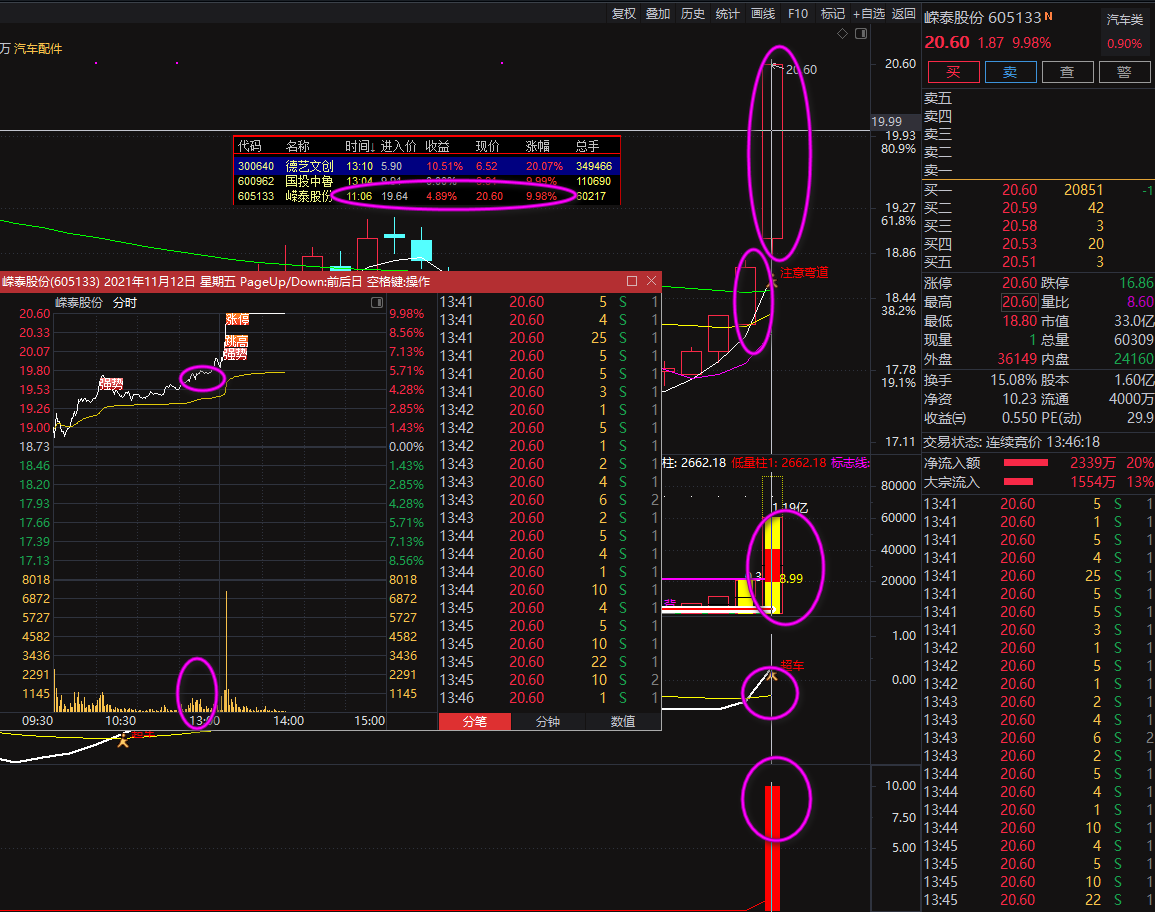Click the 查 query button
This screenshot has height=912, width=1155.
1067,71
